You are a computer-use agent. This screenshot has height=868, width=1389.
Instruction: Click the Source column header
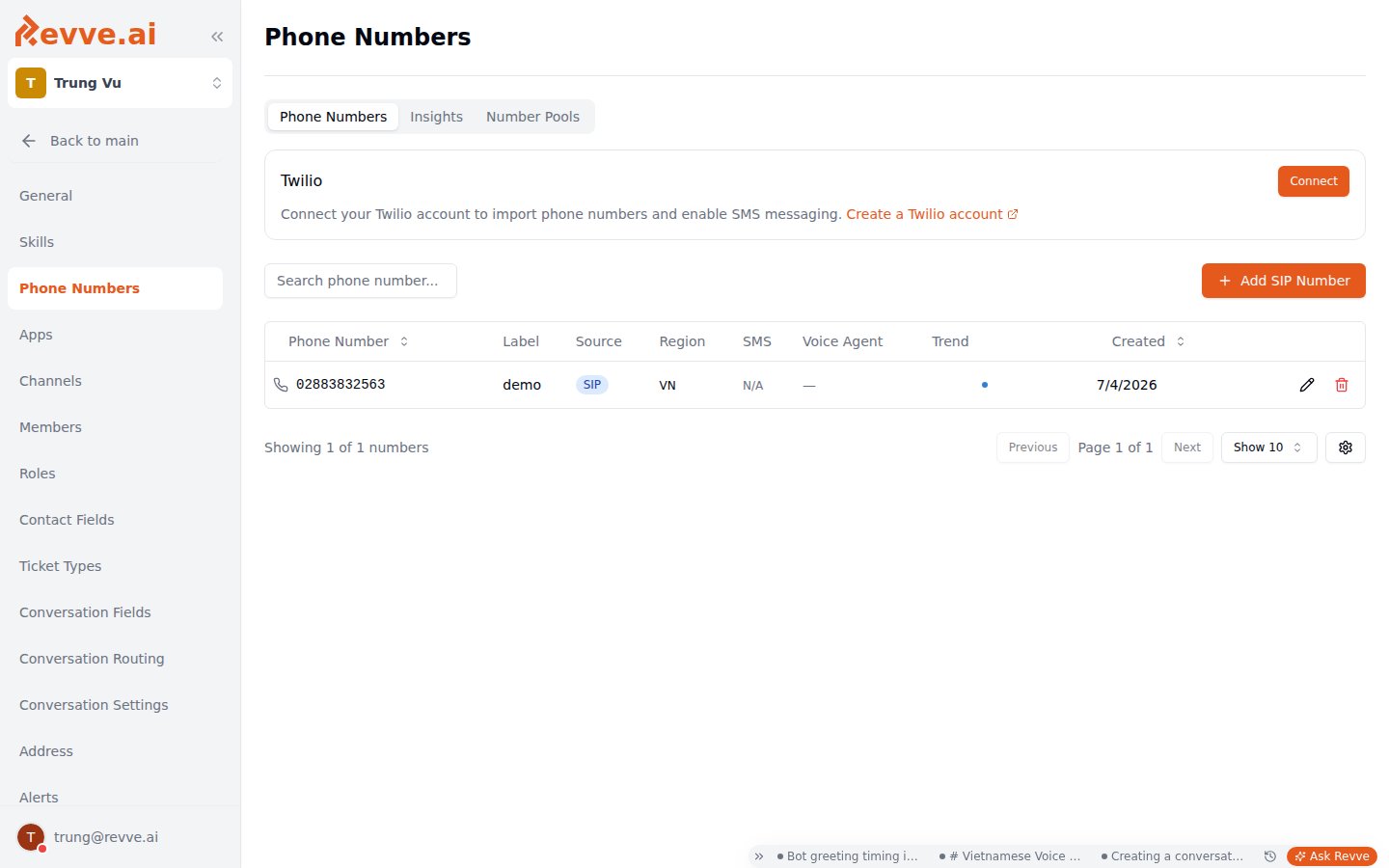598,341
